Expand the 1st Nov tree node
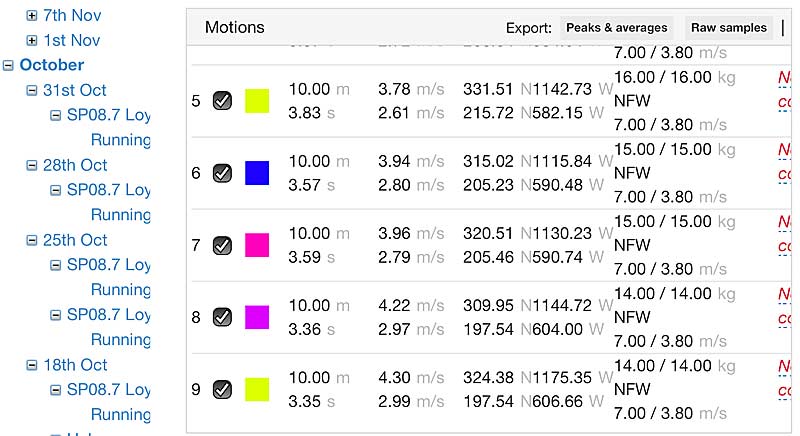This screenshot has height=436, width=800. [x=32, y=41]
